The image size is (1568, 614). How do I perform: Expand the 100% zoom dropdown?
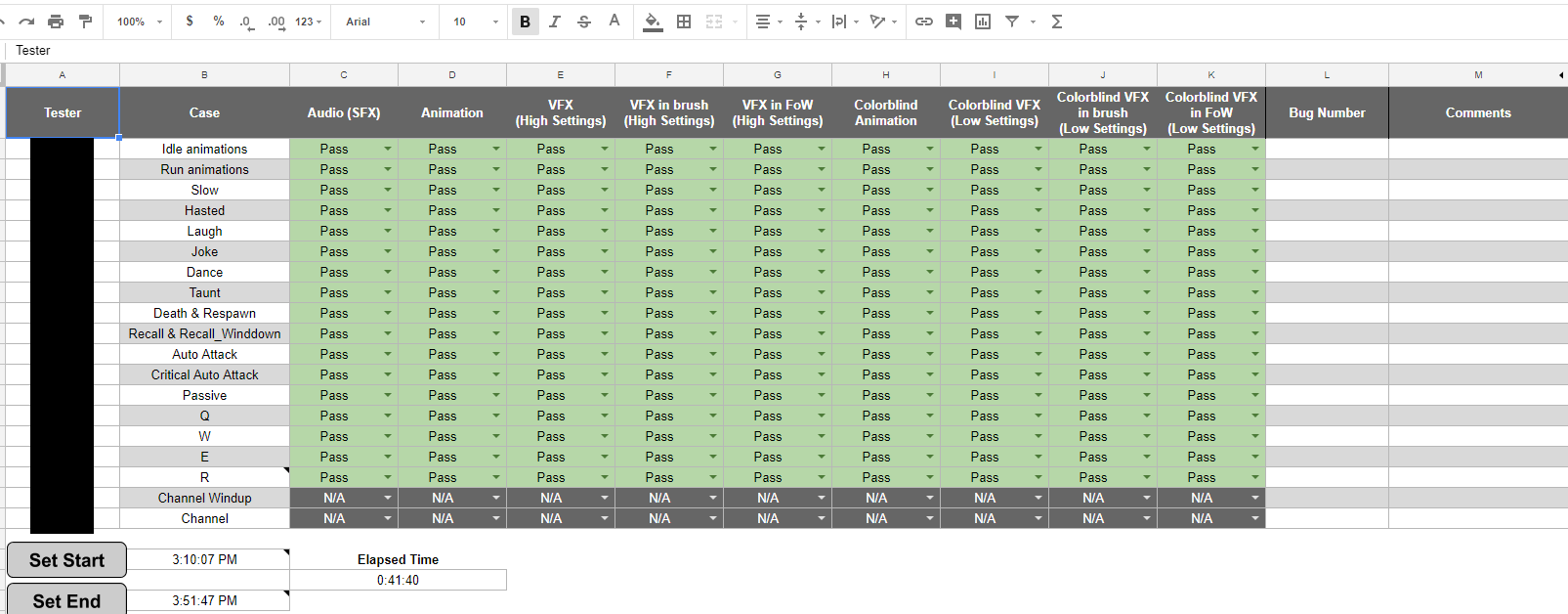click(140, 22)
